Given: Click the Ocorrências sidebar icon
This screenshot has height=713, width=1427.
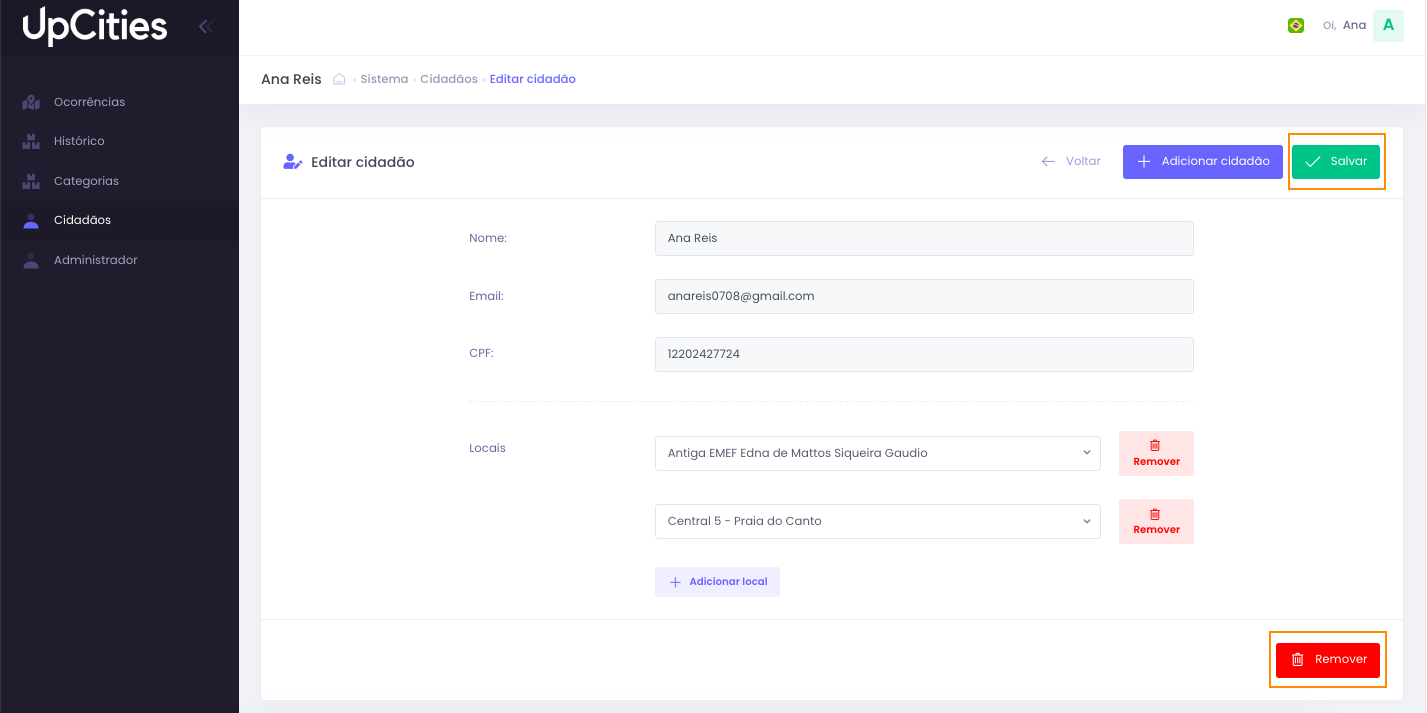Looking at the screenshot, I should pos(31,102).
